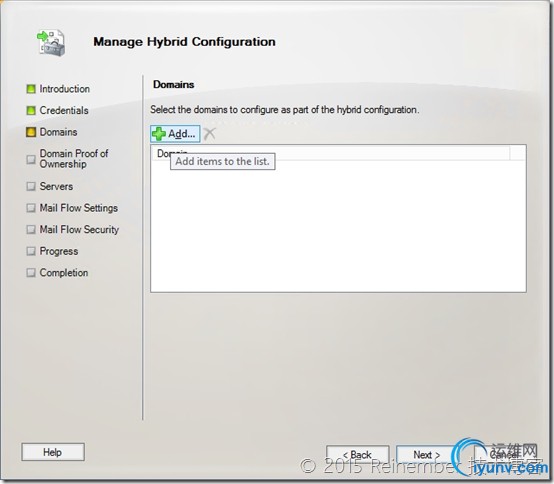Click gray status square beside Servers

point(31,186)
